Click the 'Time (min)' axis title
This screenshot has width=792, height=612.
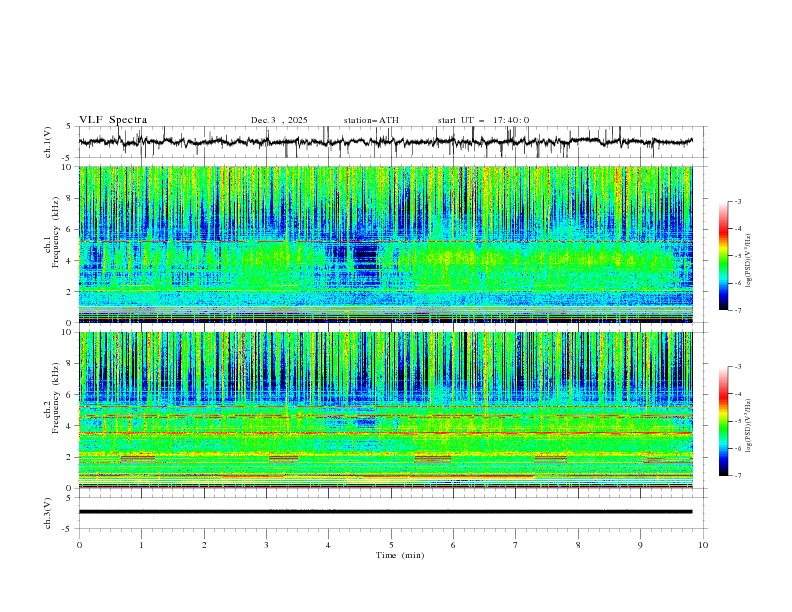click(x=400, y=555)
